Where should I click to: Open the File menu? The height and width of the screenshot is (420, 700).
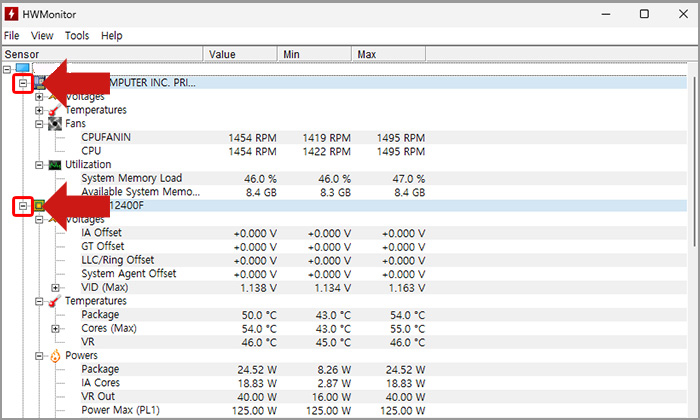pyautogui.click(x=12, y=36)
